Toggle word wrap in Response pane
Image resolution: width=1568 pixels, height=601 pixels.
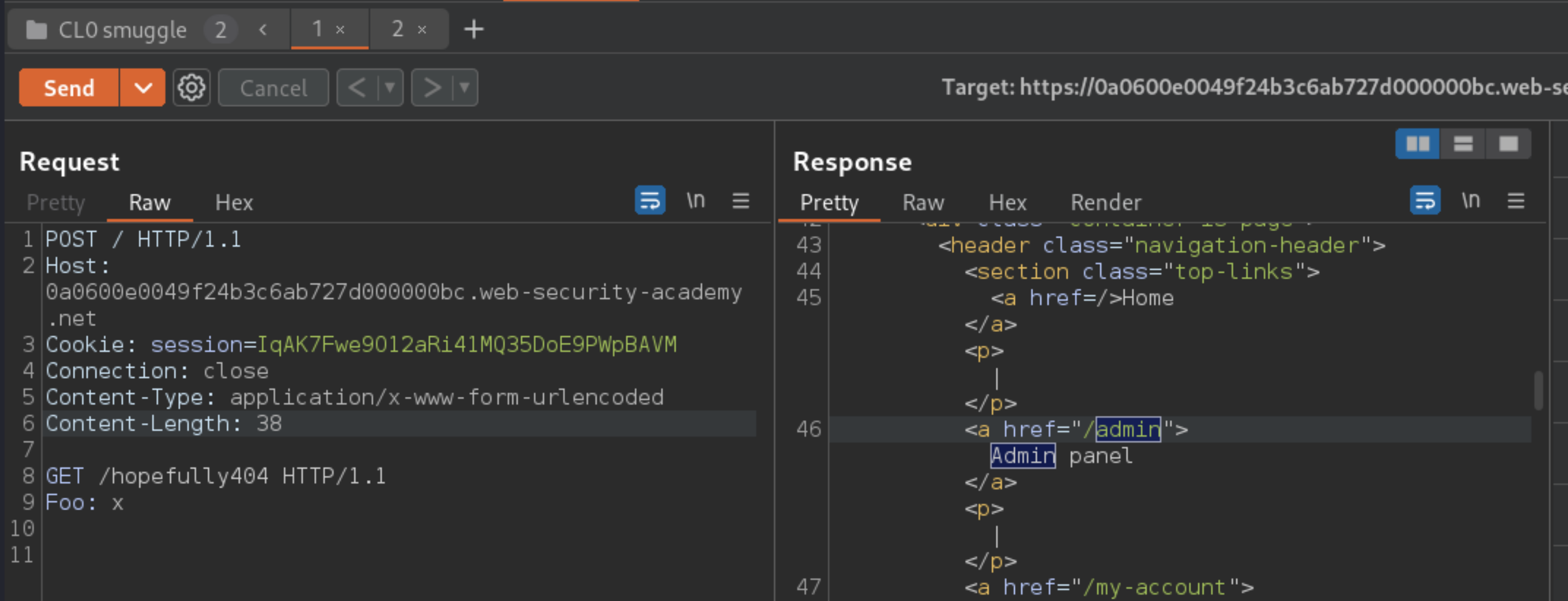pyautogui.click(x=1425, y=200)
